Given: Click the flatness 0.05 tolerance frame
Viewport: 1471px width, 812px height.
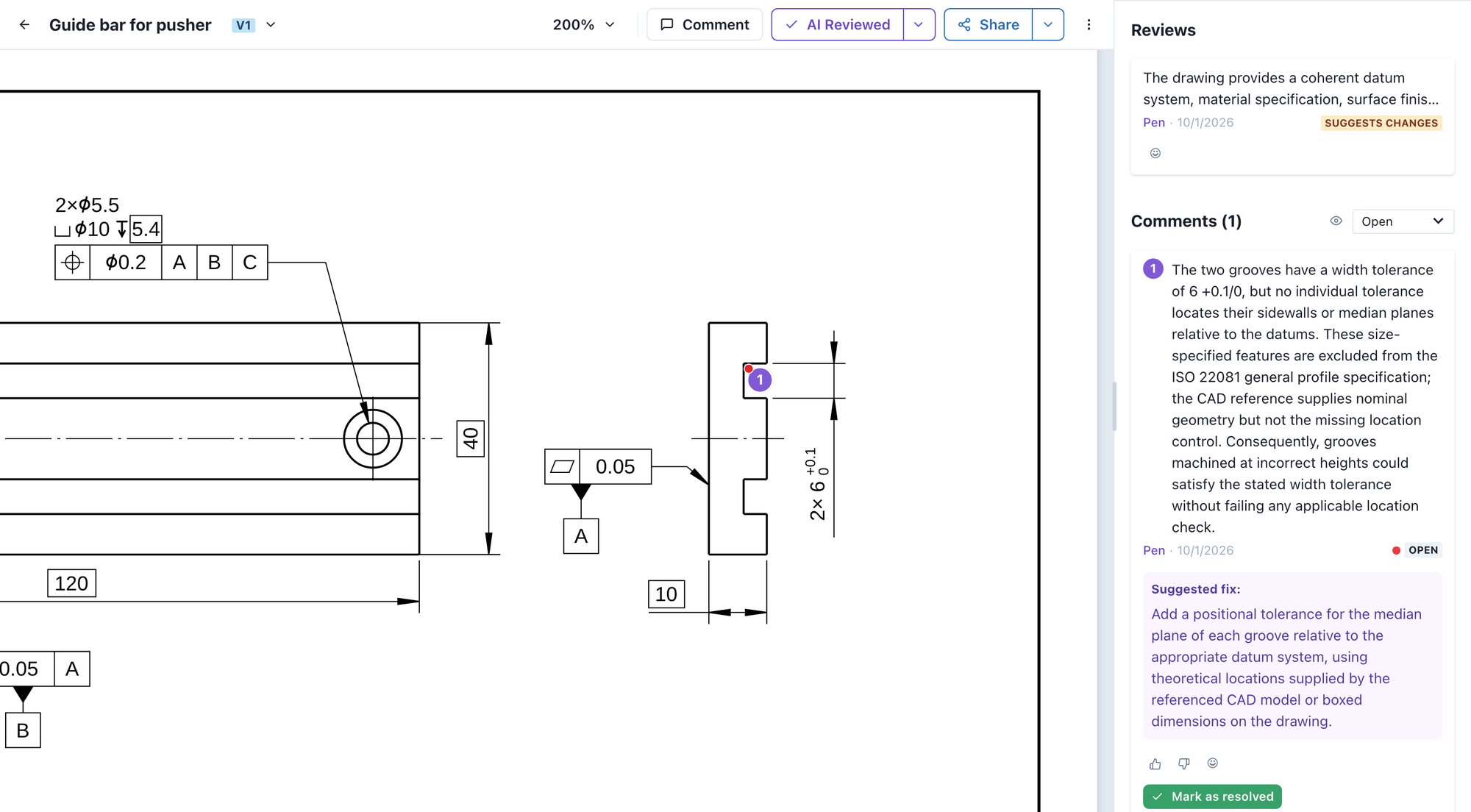Looking at the screenshot, I should point(598,467).
